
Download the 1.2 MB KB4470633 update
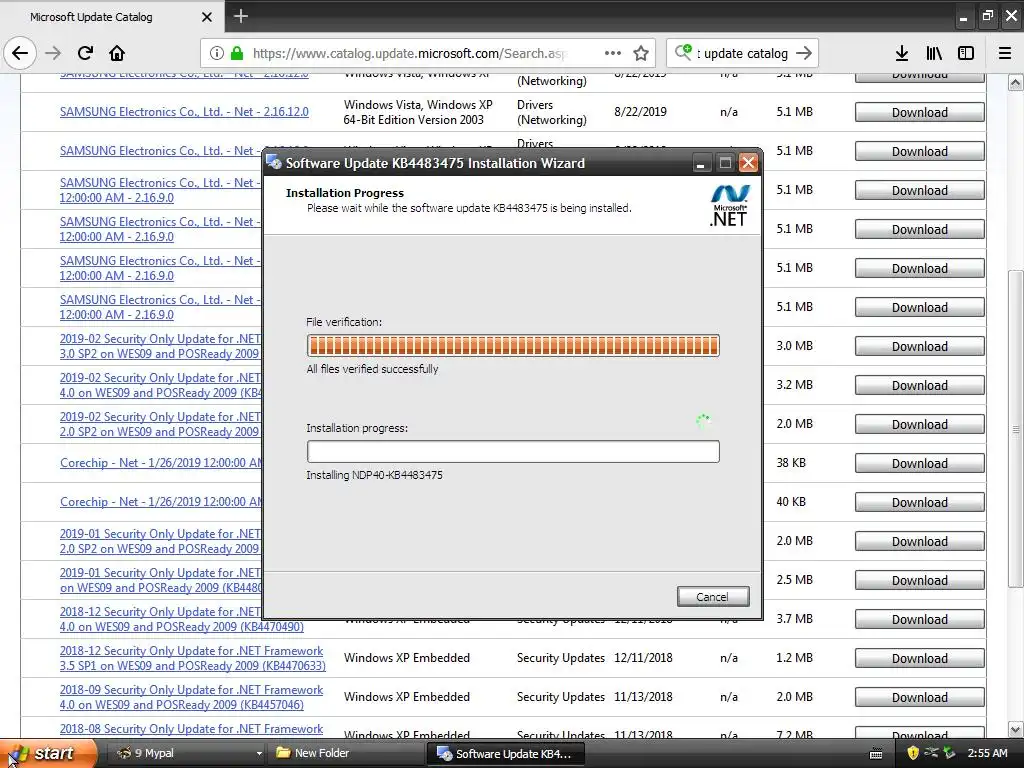click(920, 658)
